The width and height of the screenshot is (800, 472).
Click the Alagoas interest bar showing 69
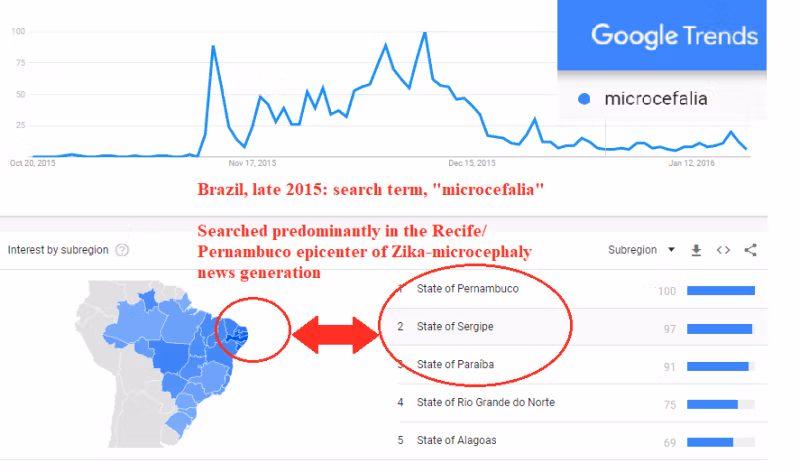point(710,442)
